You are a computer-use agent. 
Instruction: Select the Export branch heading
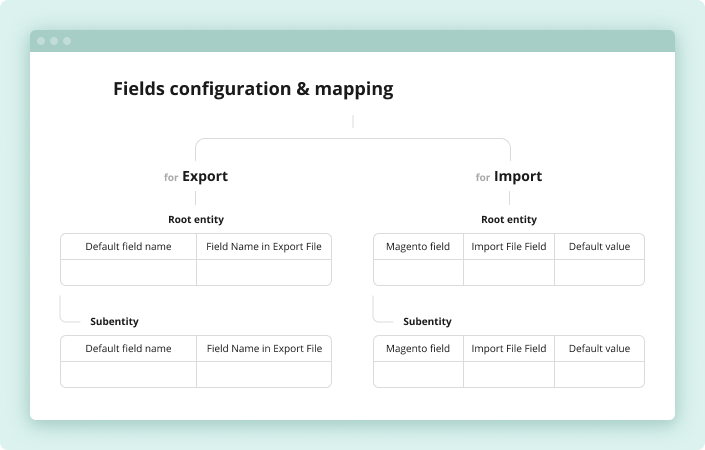tap(204, 177)
